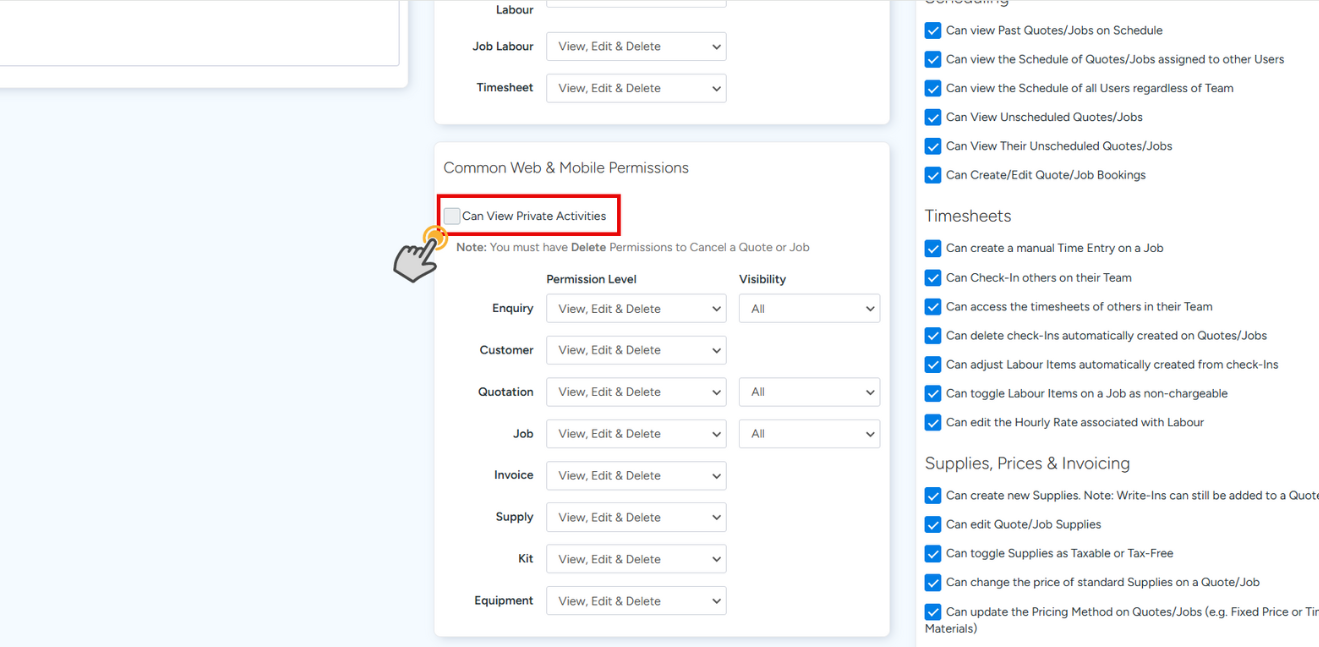Toggle Can toggle Supplies as Taxable checkbox
The image size is (1319, 647).
point(933,553)
